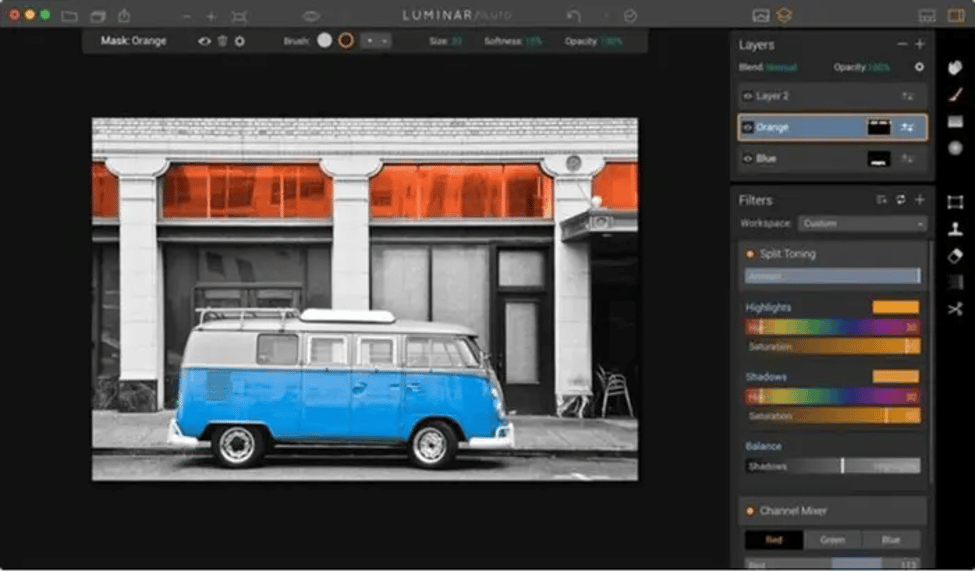Select the gradient mask tool
This screenshot has height=572, width=977.
point(955,122)
